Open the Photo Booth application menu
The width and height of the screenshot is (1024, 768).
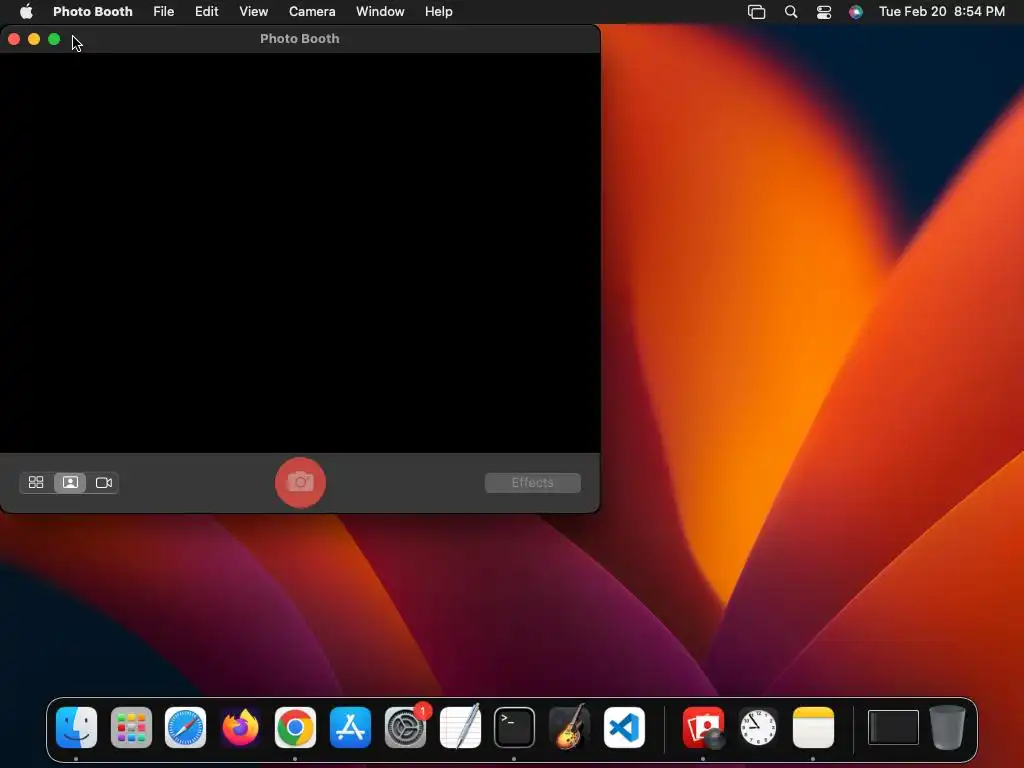93,11
